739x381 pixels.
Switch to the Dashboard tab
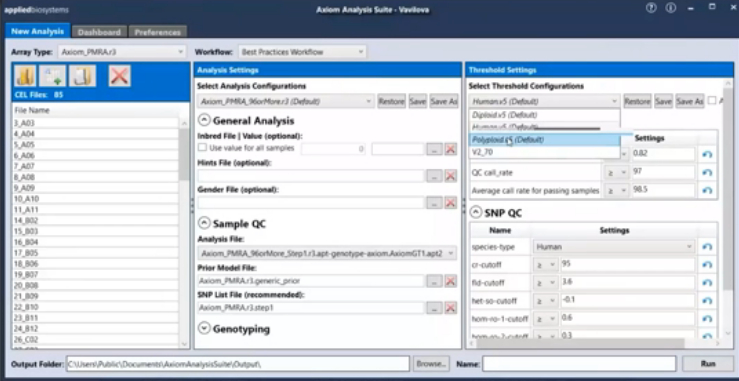point(99,32)
